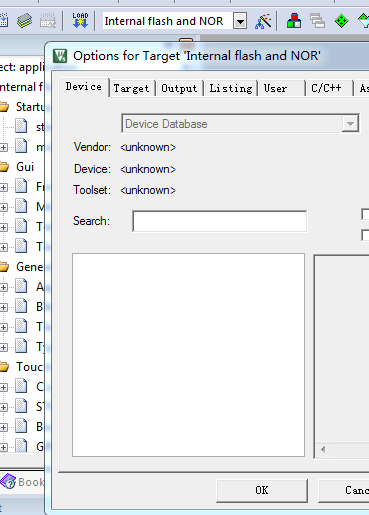Expand the 'F' file node under Gui
The width and height of the screenshot is (369, 515).
4,187
